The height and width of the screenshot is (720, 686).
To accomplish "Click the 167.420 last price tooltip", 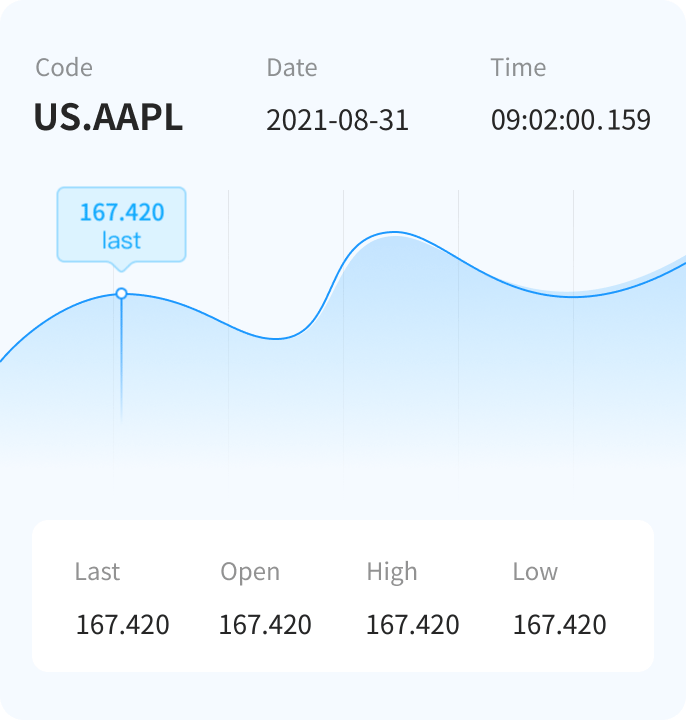I will (x=121, y=225).
